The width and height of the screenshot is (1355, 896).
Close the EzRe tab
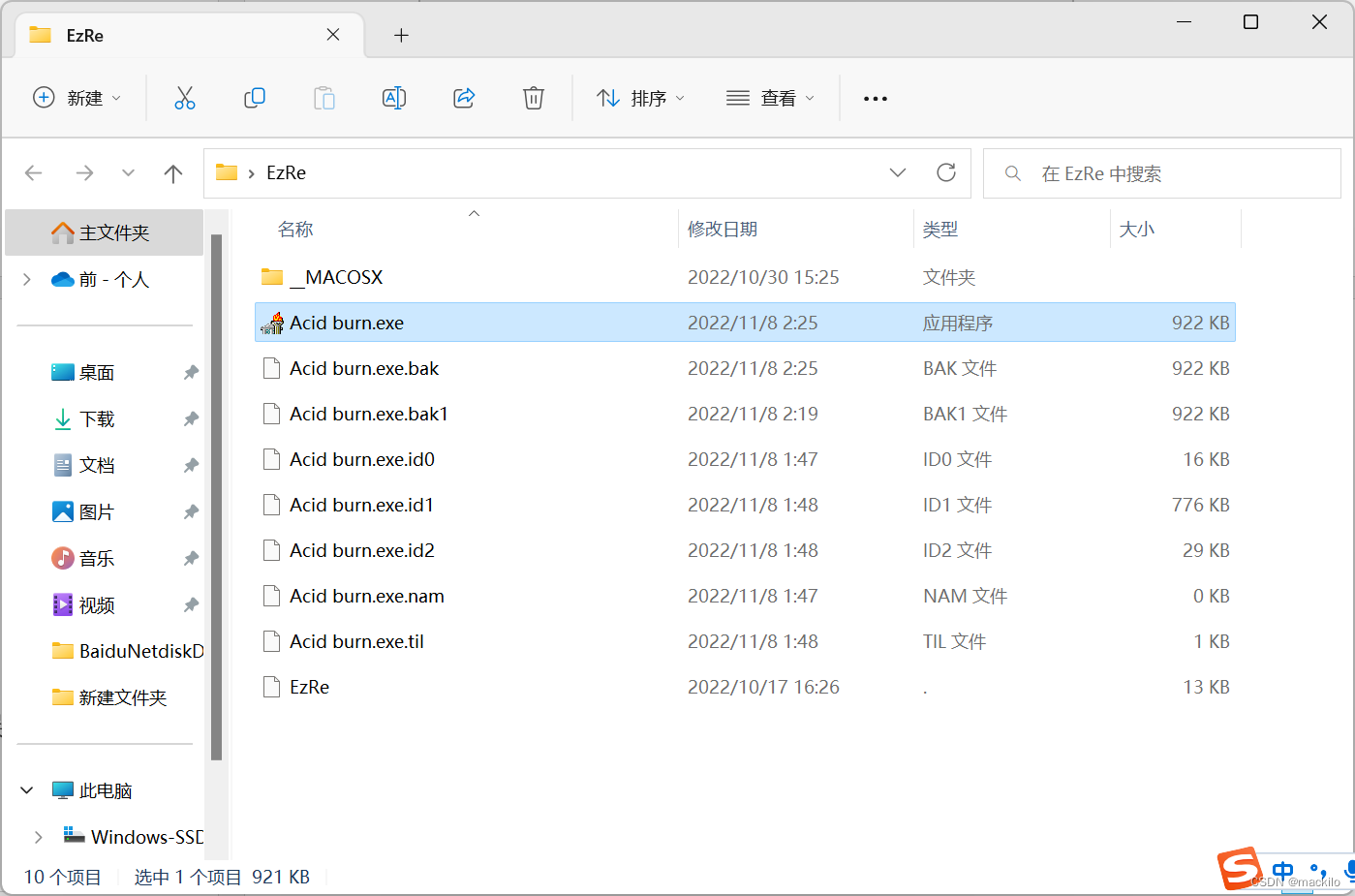333,35
